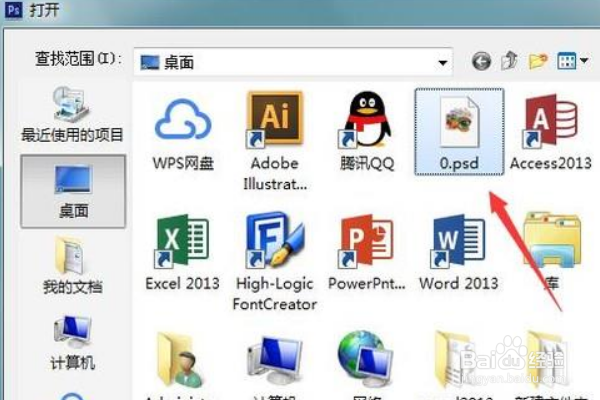Select the 腾讯QQ penguin shortcut
Screen dimensions: 600x400
[367, 131]
